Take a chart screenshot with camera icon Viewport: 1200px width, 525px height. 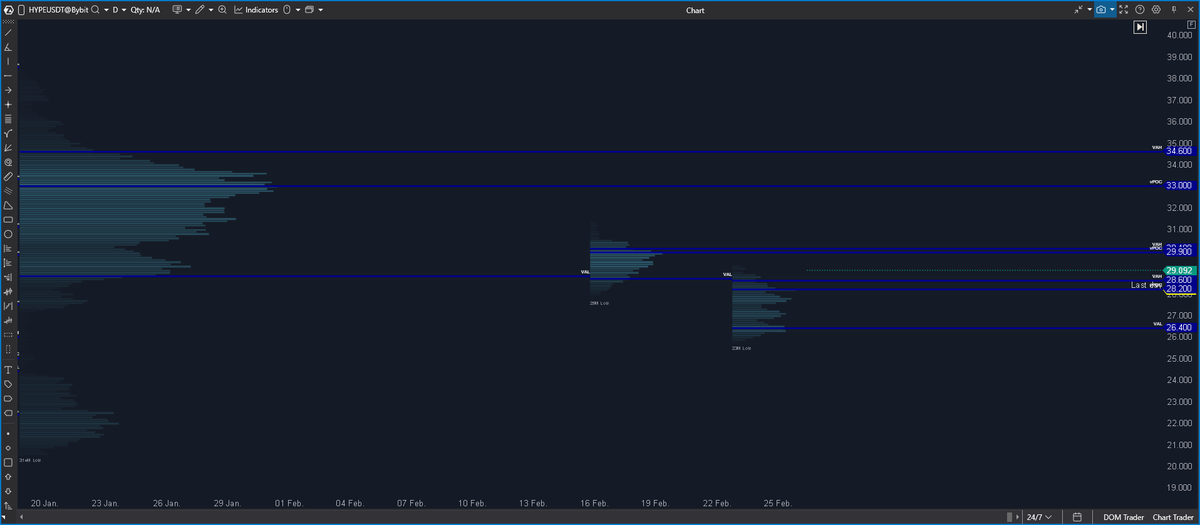[x=1101, y=9]
